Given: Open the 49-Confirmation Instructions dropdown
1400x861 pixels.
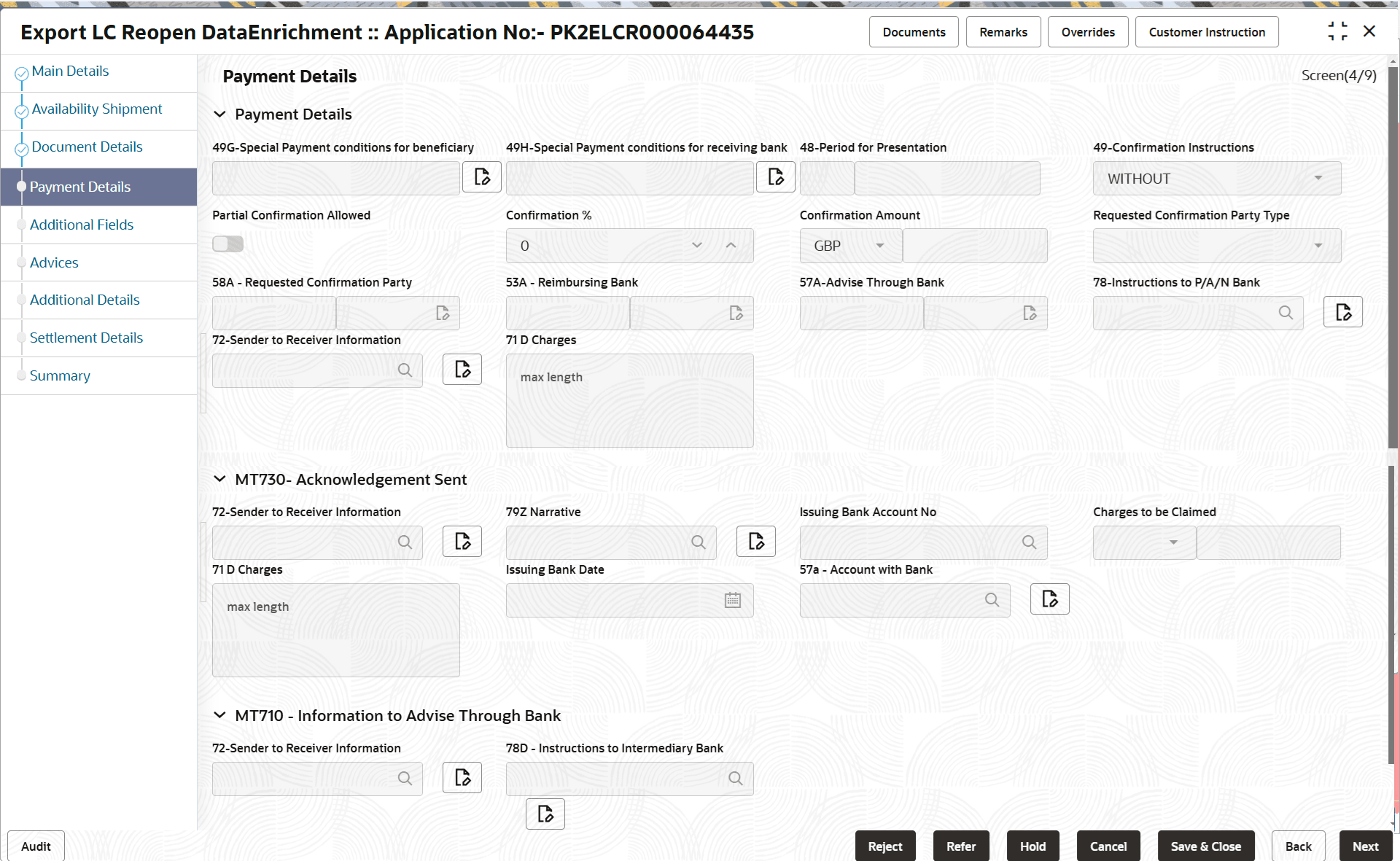Looking at the screenshot, I should tap(1318, 178).
